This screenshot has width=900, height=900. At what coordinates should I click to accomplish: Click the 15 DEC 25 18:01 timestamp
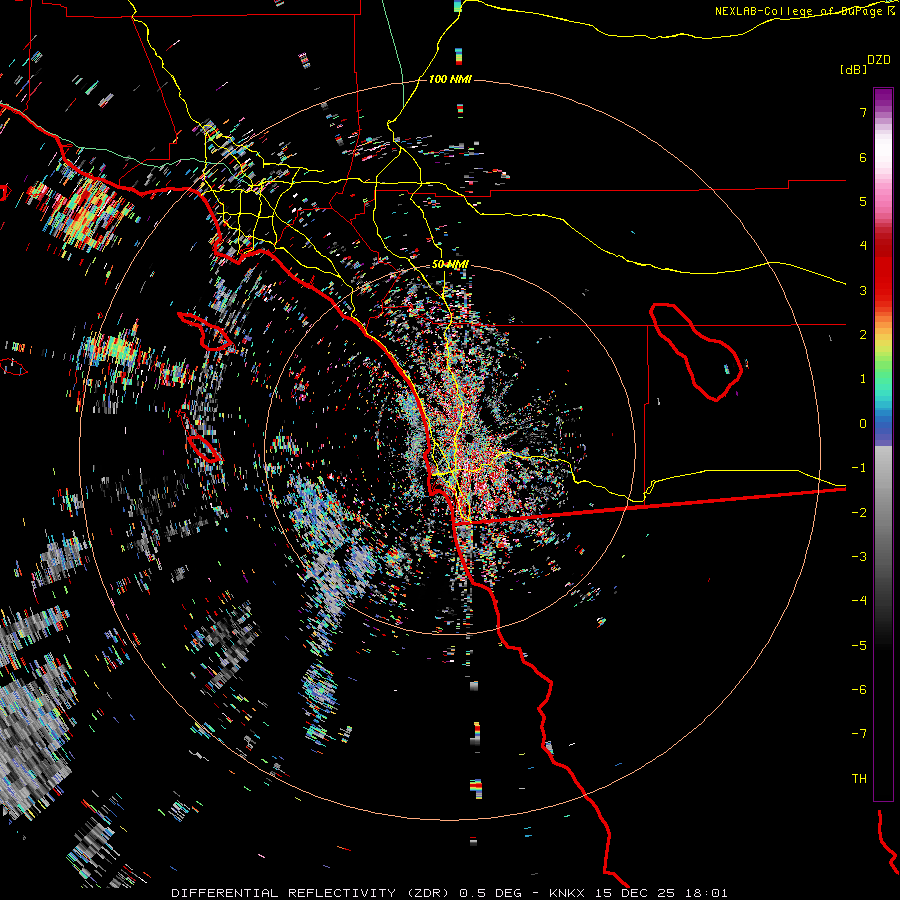click(661, 893)
